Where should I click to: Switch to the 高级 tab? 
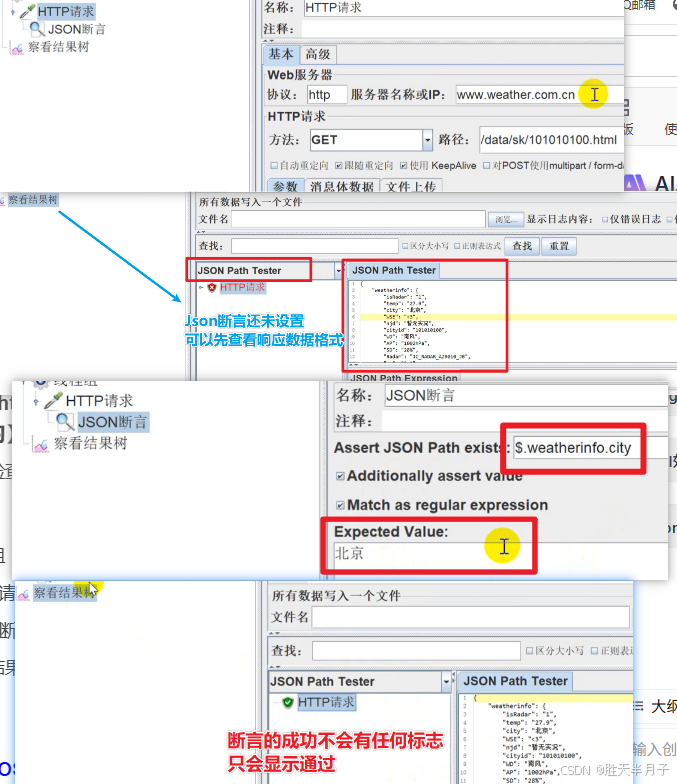(318, 54)
